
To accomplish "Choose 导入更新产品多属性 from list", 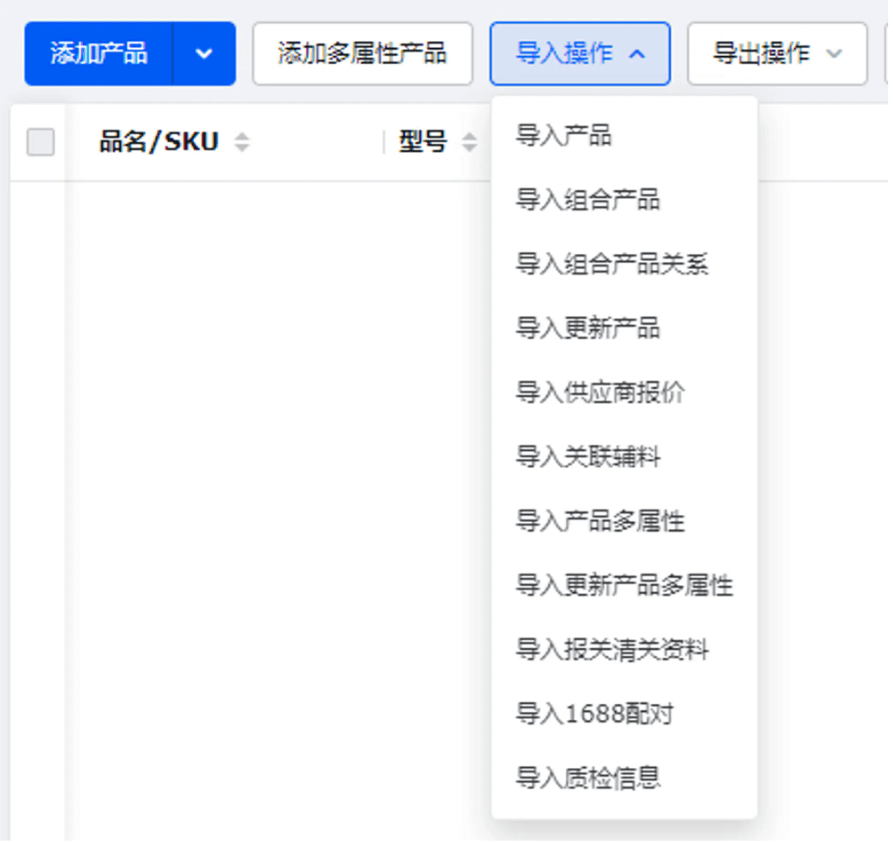I will 624,585.
